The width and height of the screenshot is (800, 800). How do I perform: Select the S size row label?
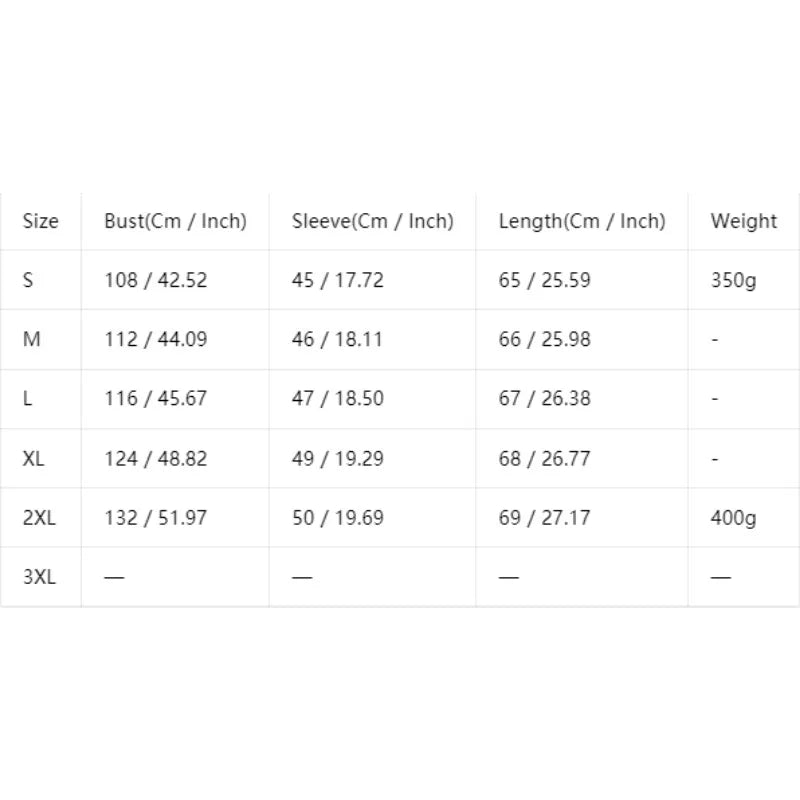tap(40, 280)
